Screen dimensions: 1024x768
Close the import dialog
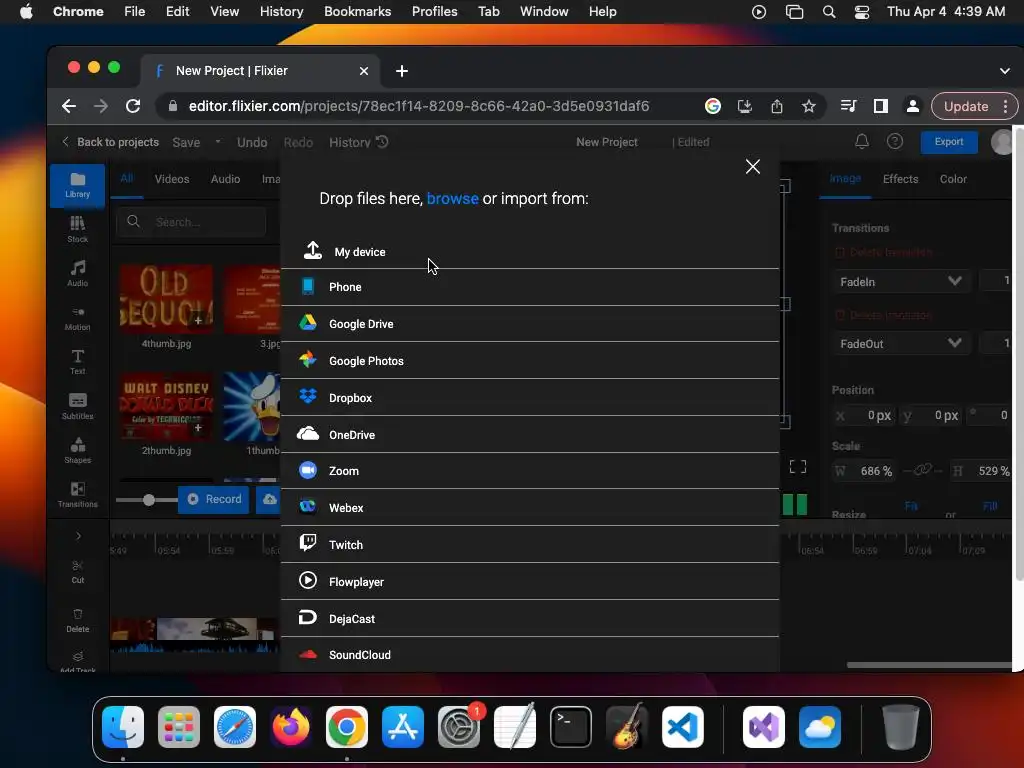pos(752,167)
